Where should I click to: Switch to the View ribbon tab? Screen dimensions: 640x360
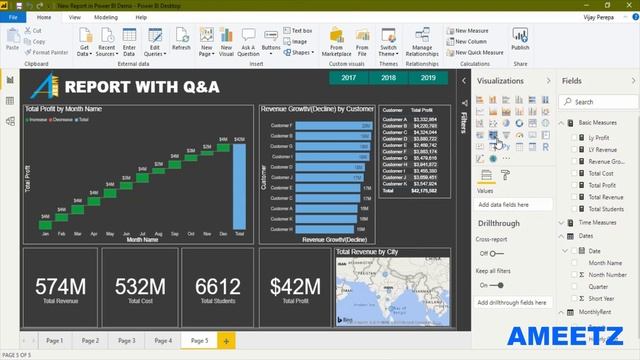pos(75,17)
